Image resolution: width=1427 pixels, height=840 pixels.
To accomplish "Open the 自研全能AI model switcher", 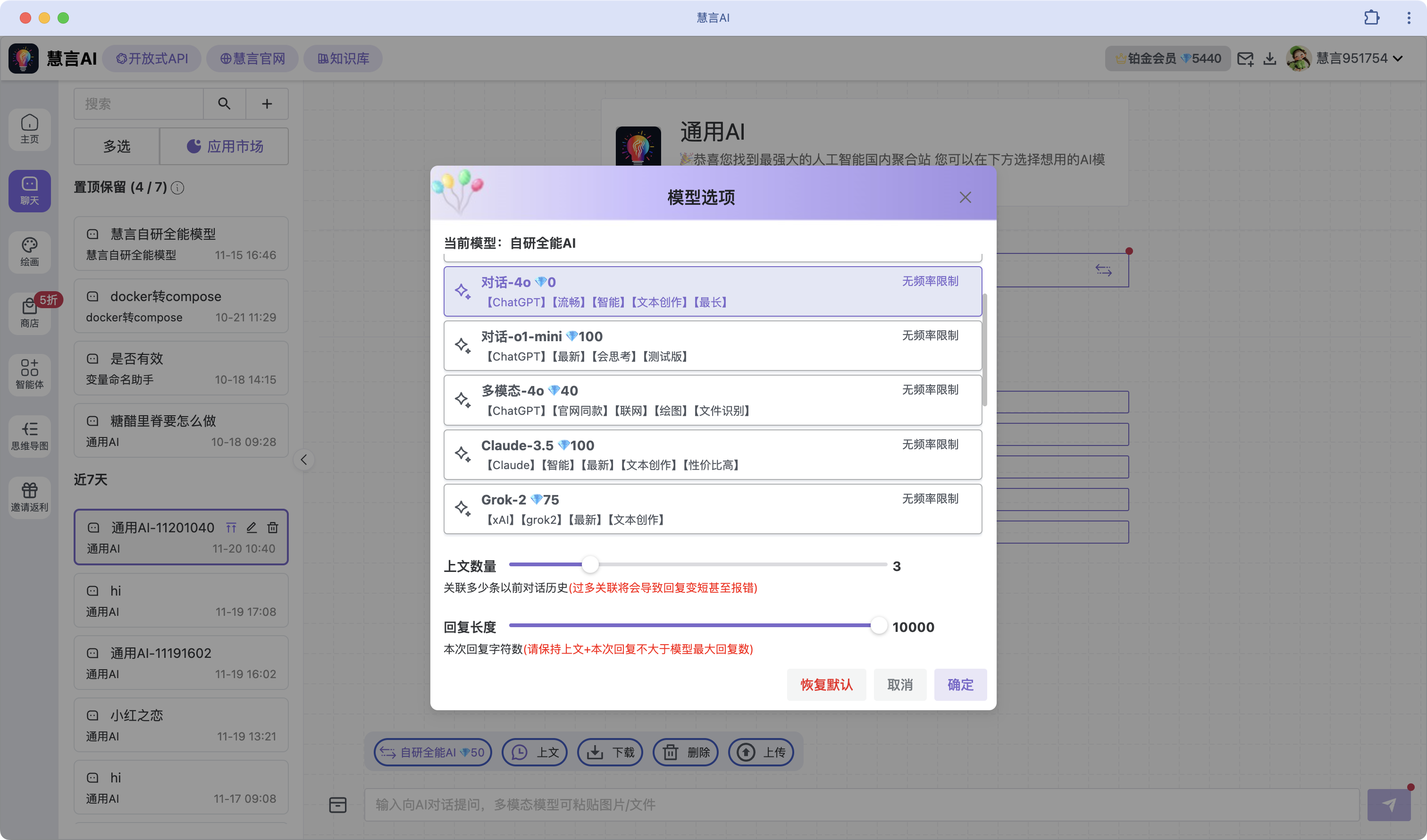I will coord(432,752).
